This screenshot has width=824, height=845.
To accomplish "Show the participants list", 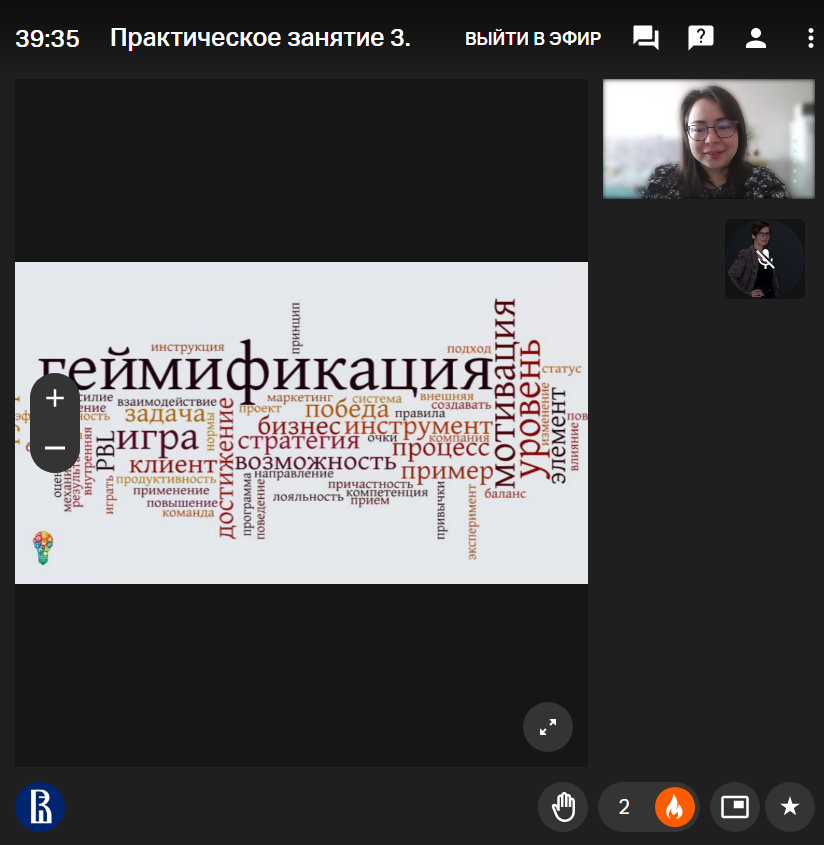I will [x=755, y=39].
